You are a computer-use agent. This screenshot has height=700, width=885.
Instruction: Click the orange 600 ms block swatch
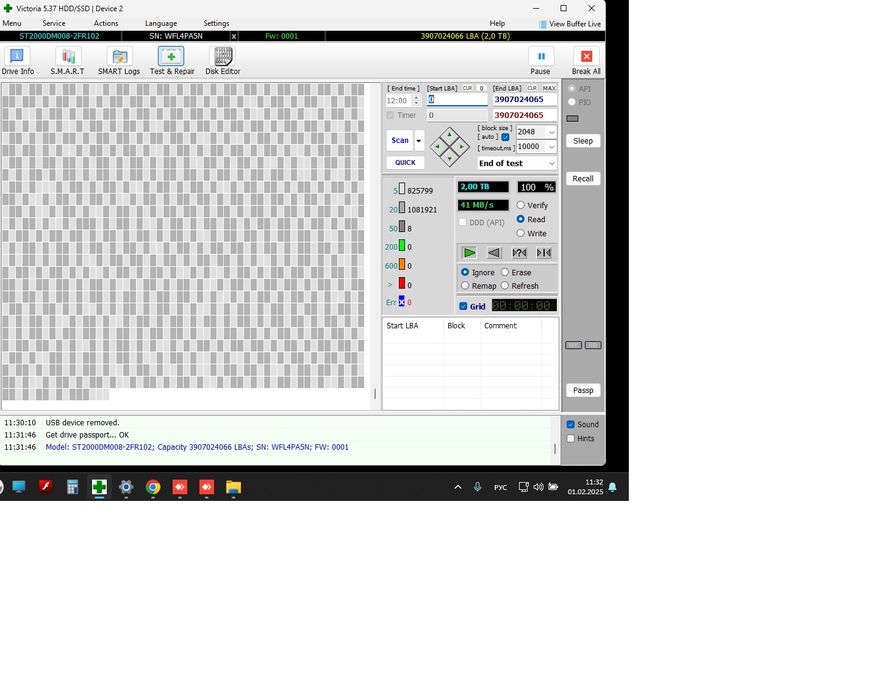coord(402,264)
